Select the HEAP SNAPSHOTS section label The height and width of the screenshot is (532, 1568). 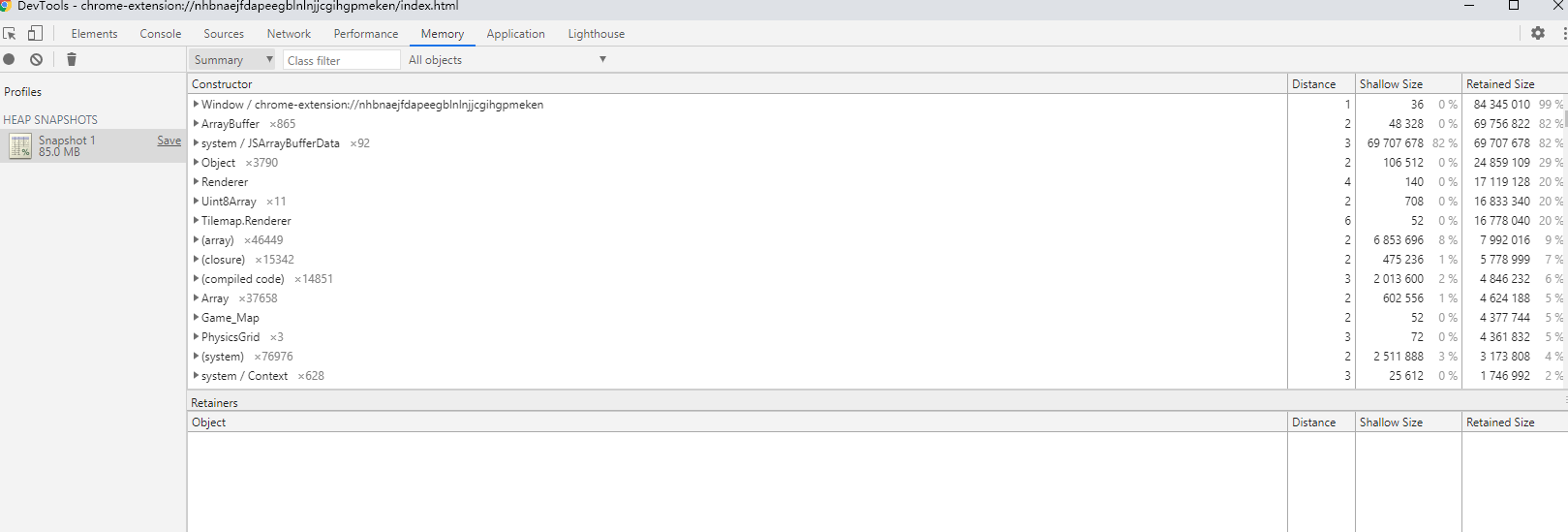50,120
